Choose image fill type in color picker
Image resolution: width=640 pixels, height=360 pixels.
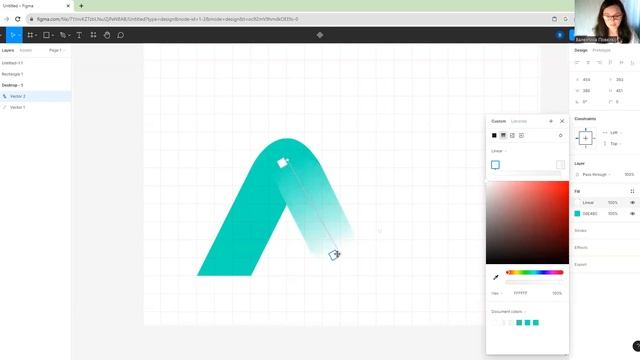pyautogui.click(x=512, y=135)
